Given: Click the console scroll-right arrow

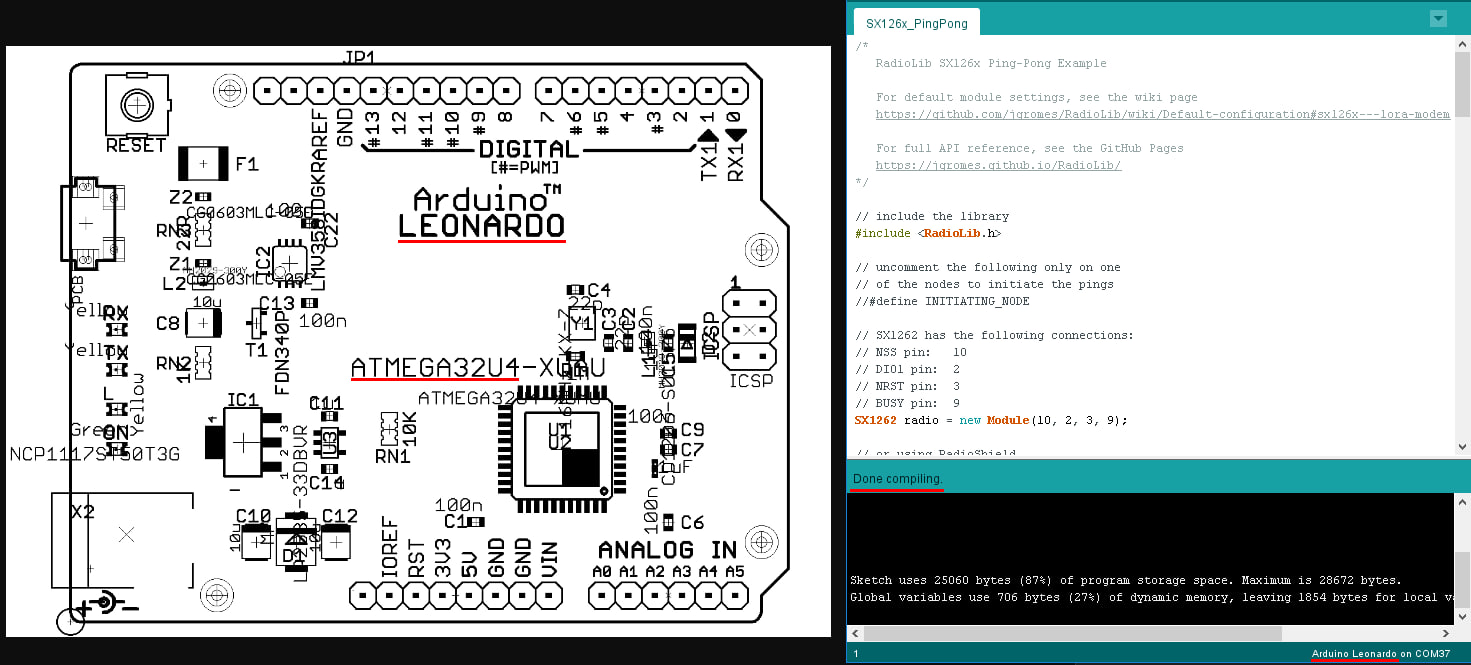Looking at the screenshot, I should [x=1445, y=634].
